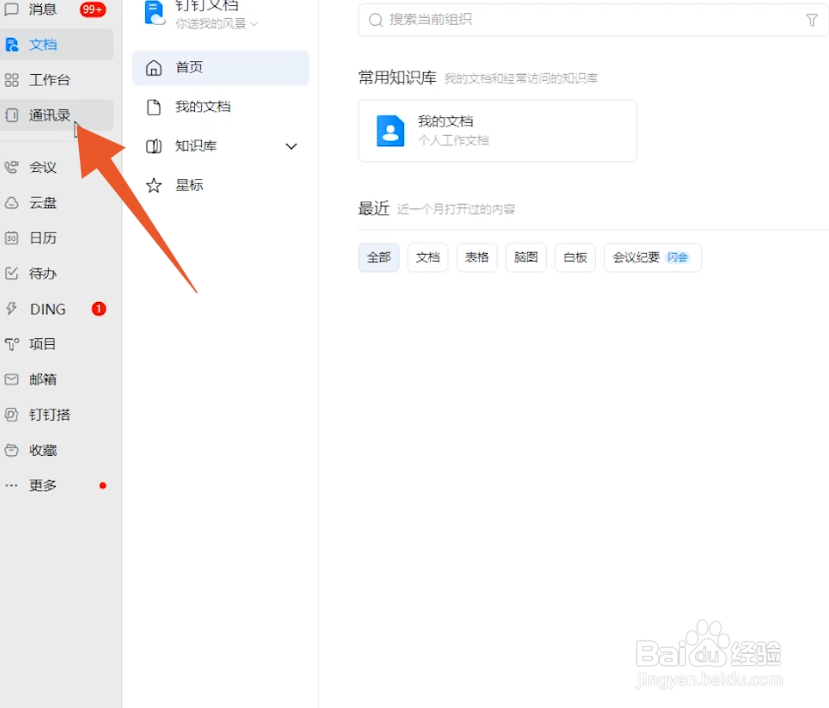Select the 文档 documents icon in sidebar
829x708 pixels.
pos(12,44)
